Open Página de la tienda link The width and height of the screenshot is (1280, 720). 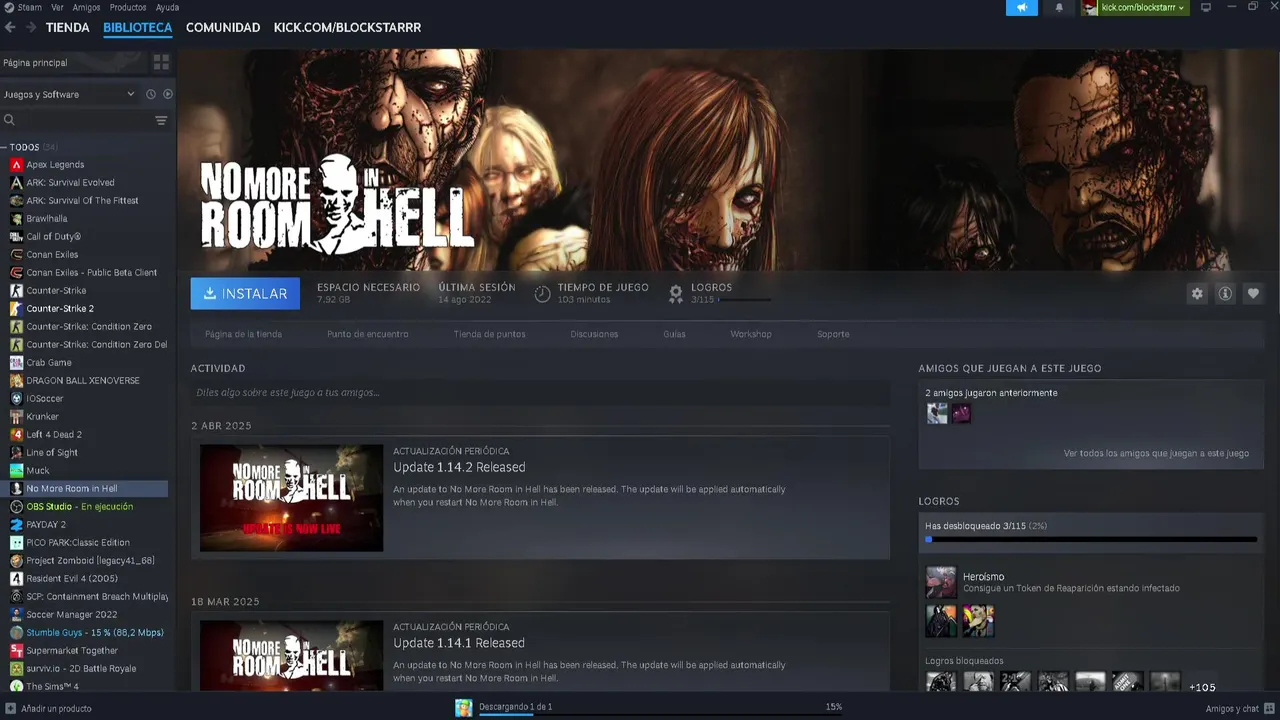[x=243, y=334]
